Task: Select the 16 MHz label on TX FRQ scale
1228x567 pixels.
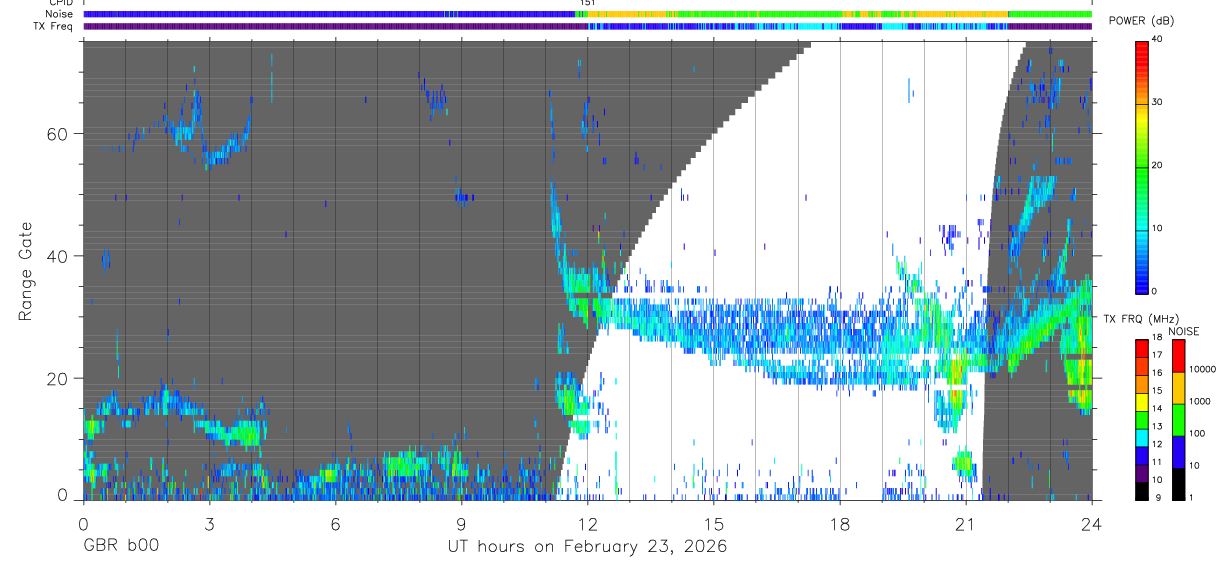Action: point(1157,372)
